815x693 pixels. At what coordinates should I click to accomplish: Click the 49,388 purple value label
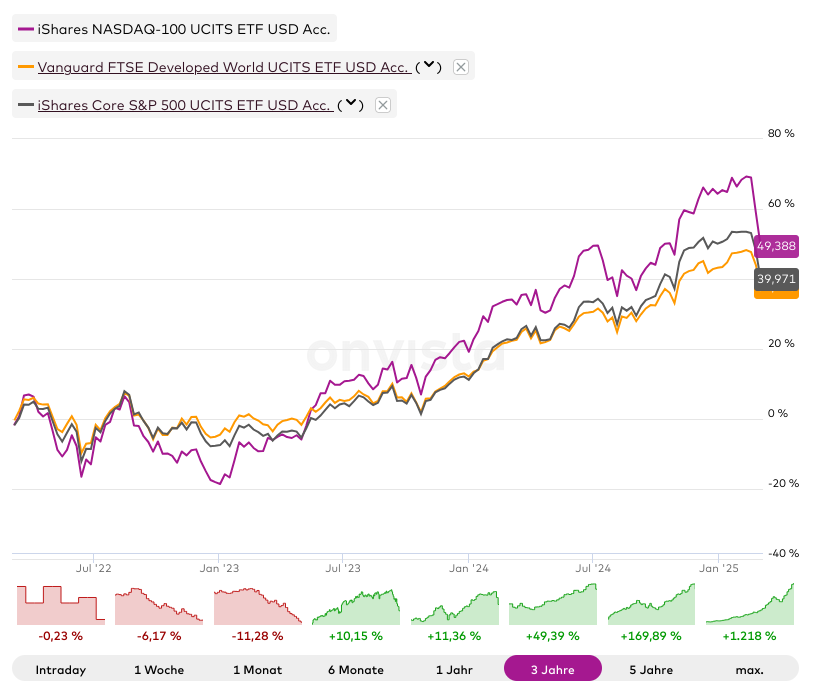click(x=776, y=245)
